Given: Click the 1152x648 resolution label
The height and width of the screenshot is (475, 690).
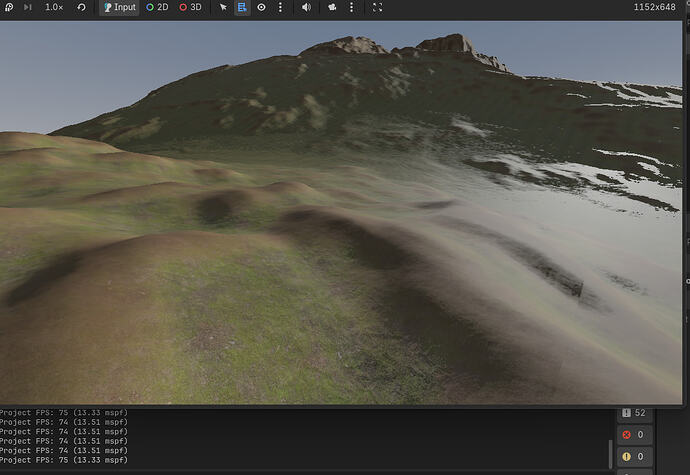Looking at the screenshot, I should tap(654, 7).
